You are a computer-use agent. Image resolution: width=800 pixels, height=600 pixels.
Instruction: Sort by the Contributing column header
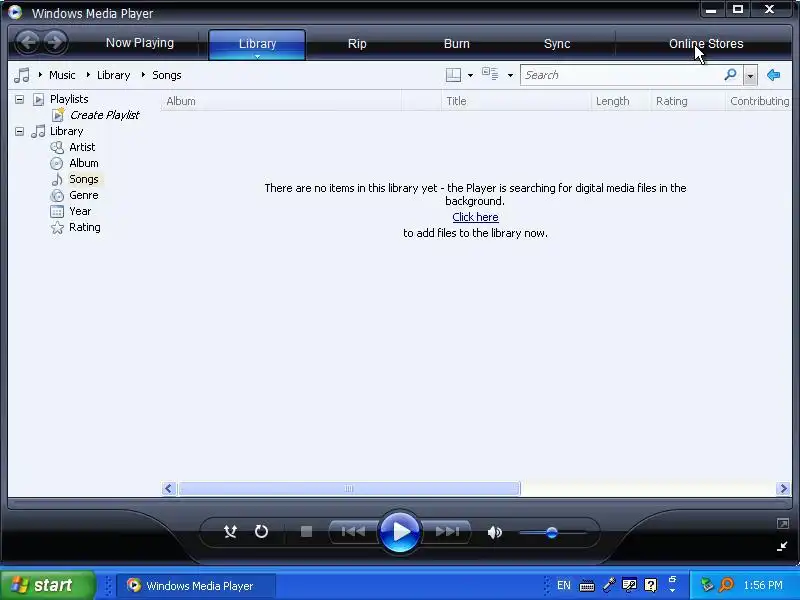[x=759, y=101]
